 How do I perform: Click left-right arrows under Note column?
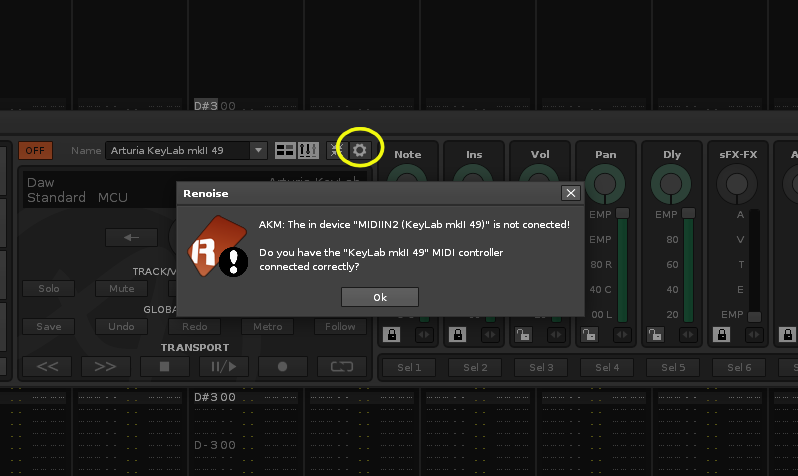(x=424, y=334)
